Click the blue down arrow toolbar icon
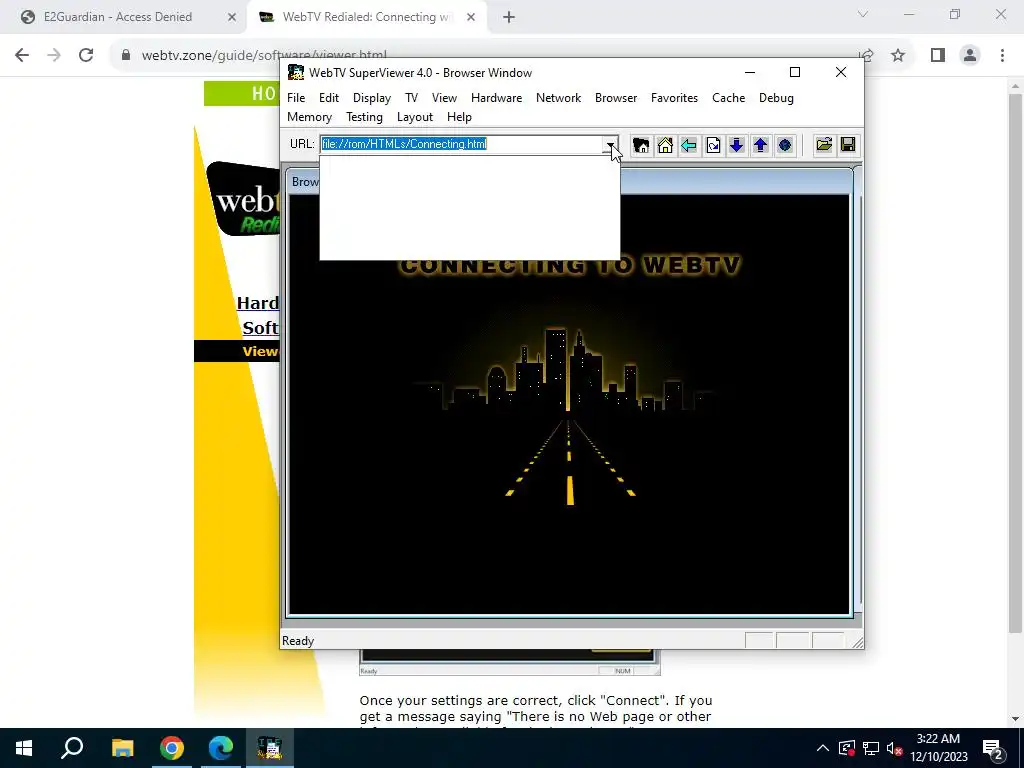1024x768 pixels. click(737, 145)
